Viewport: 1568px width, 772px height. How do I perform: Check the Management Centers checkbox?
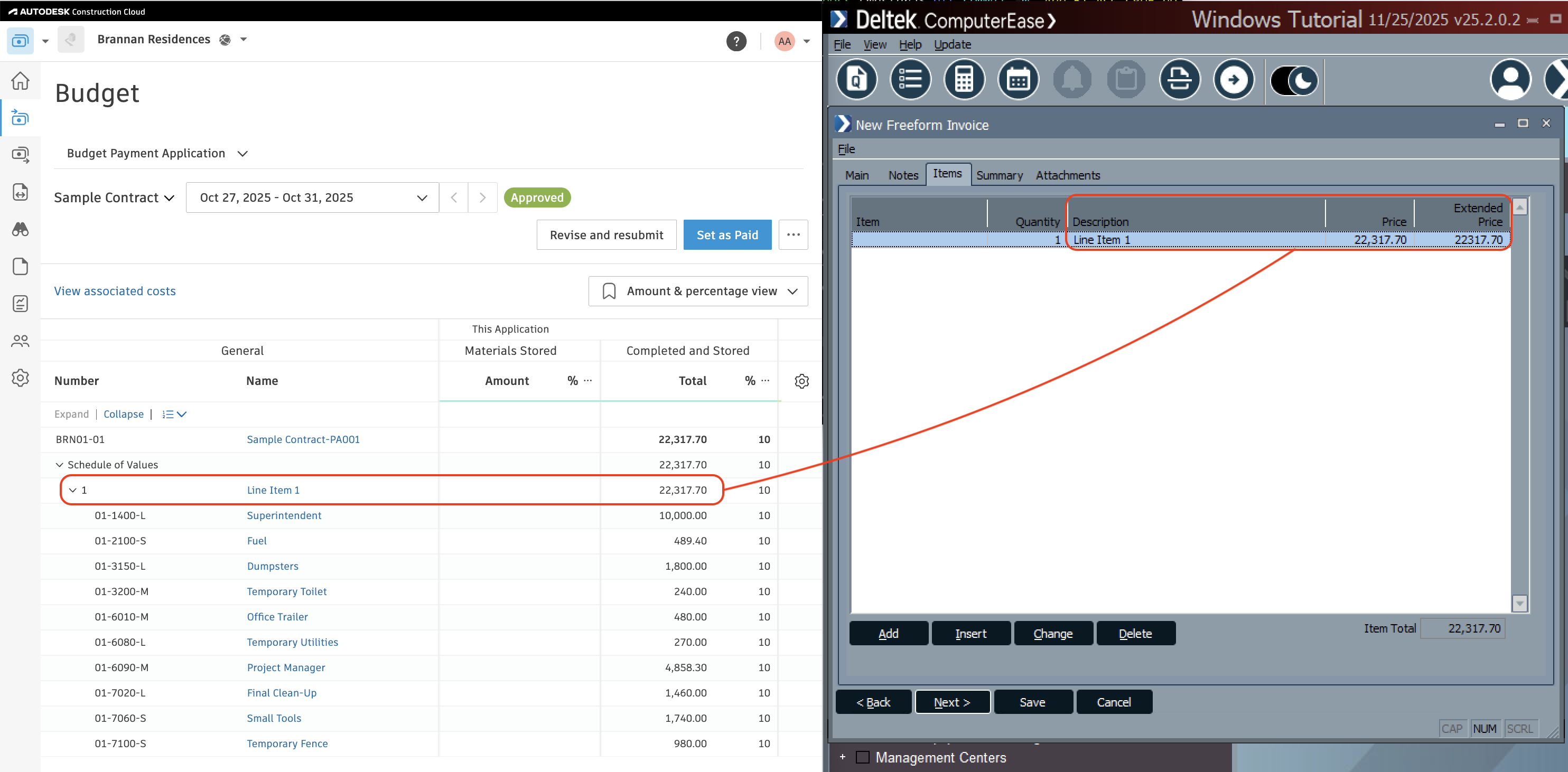click(x=862, y=757)
